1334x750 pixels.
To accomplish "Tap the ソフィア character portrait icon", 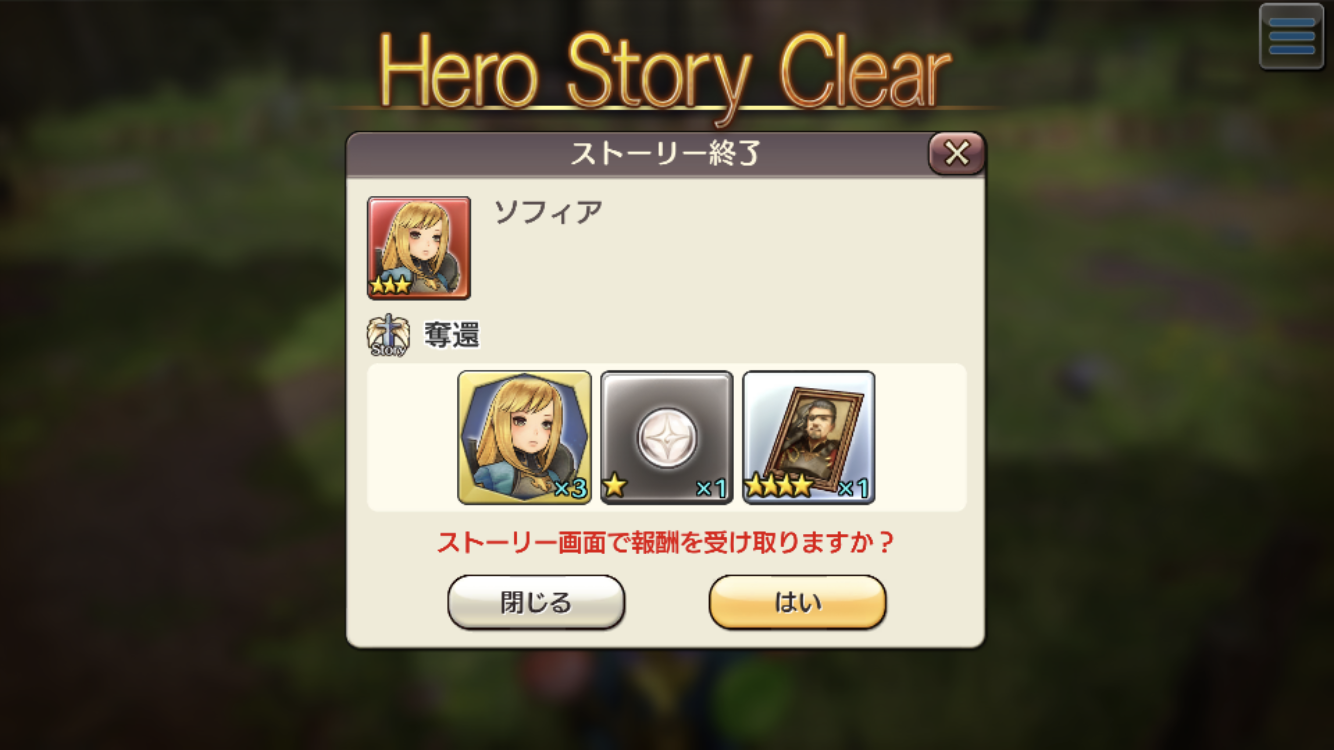I will point(419,248).
